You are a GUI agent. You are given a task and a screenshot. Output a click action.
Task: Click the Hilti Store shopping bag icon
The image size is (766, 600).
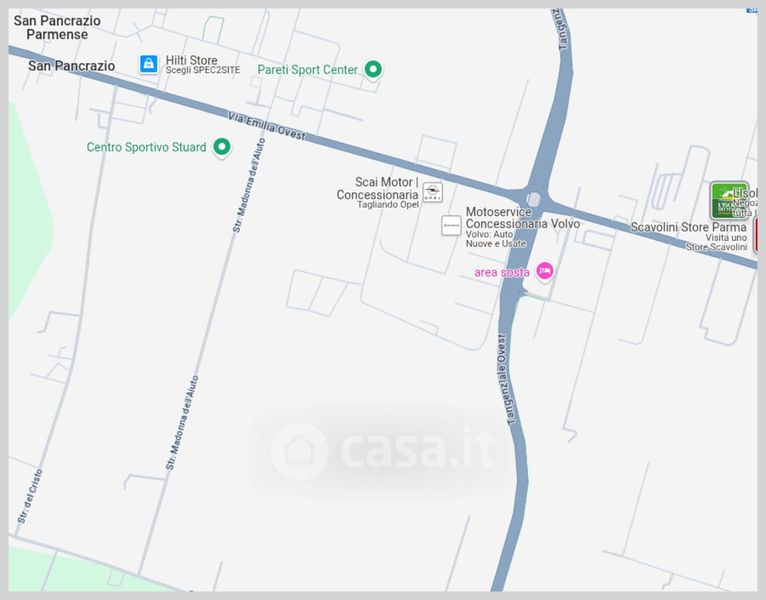pos(149,64)
